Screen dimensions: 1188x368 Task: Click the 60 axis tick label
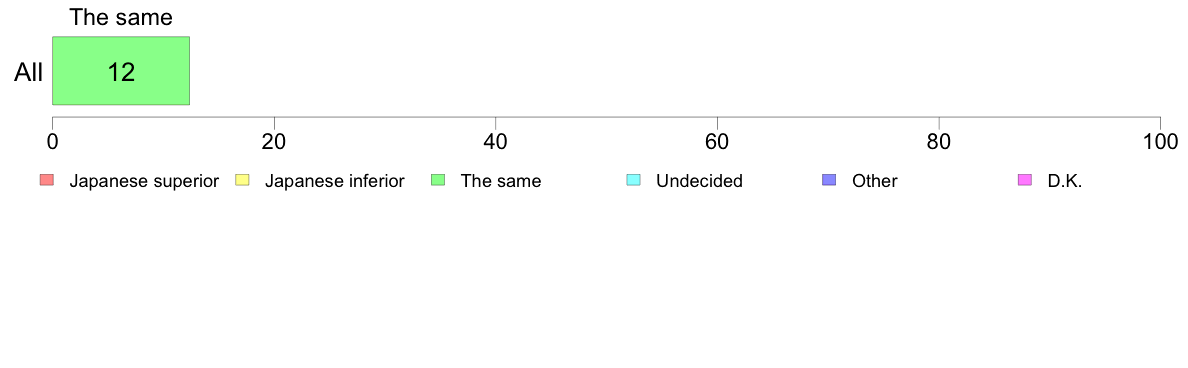tap(717, 142)
